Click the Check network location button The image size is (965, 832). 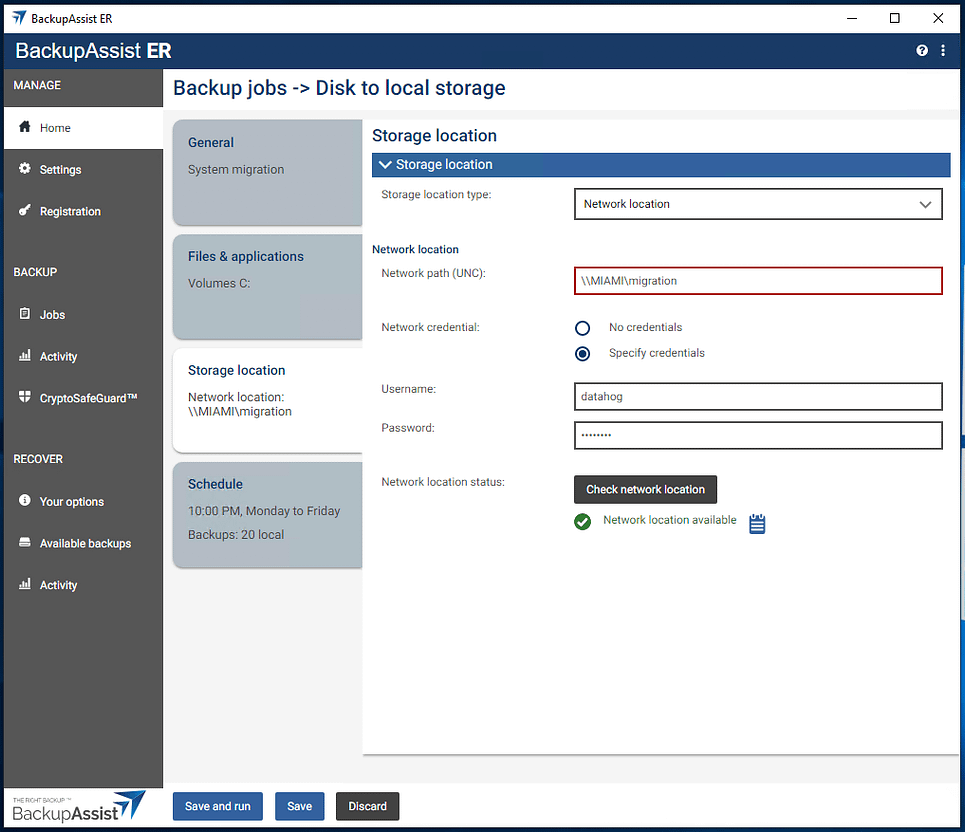(645, 490)
